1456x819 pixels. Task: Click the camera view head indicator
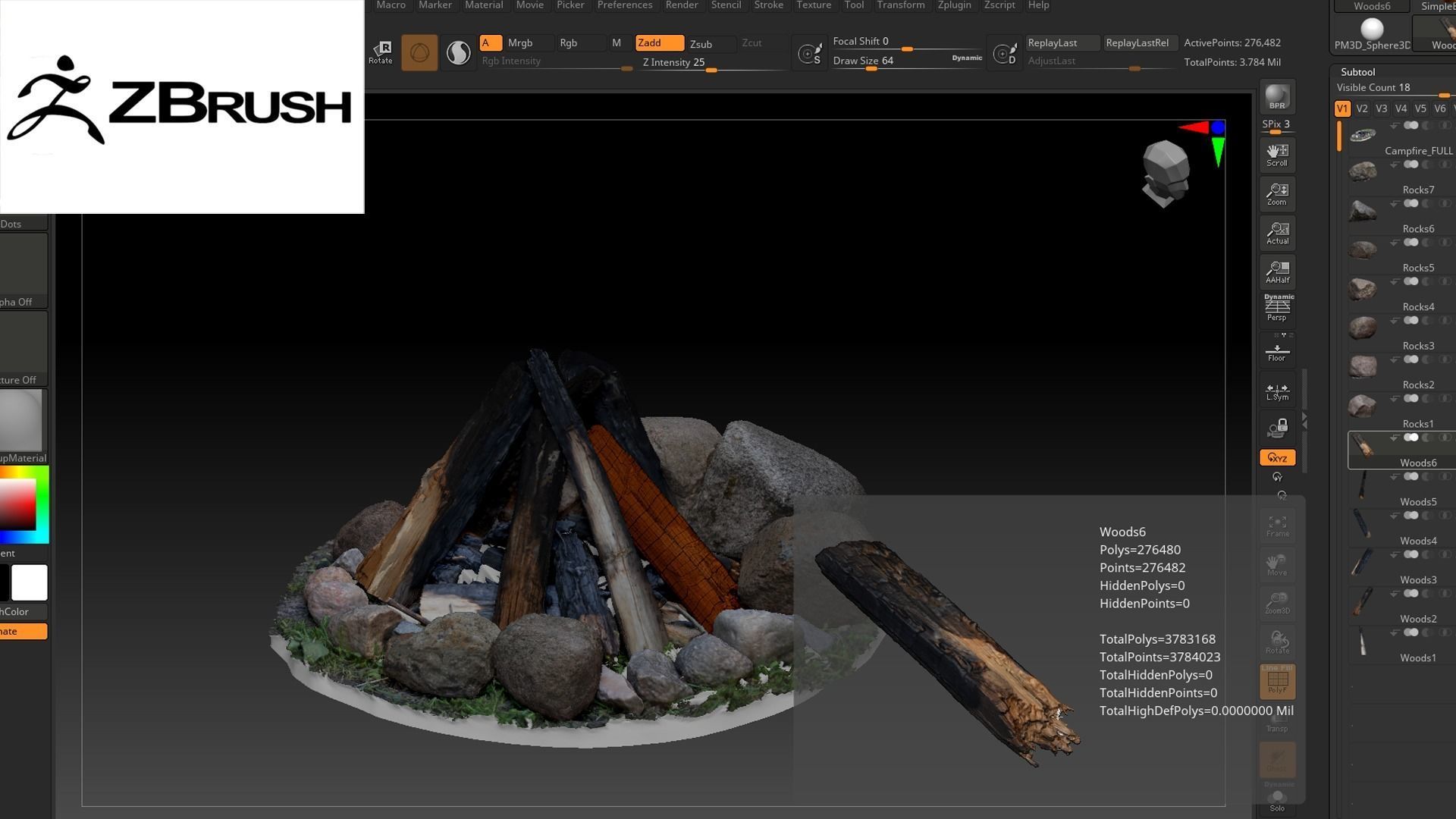tap(1166, 174)
